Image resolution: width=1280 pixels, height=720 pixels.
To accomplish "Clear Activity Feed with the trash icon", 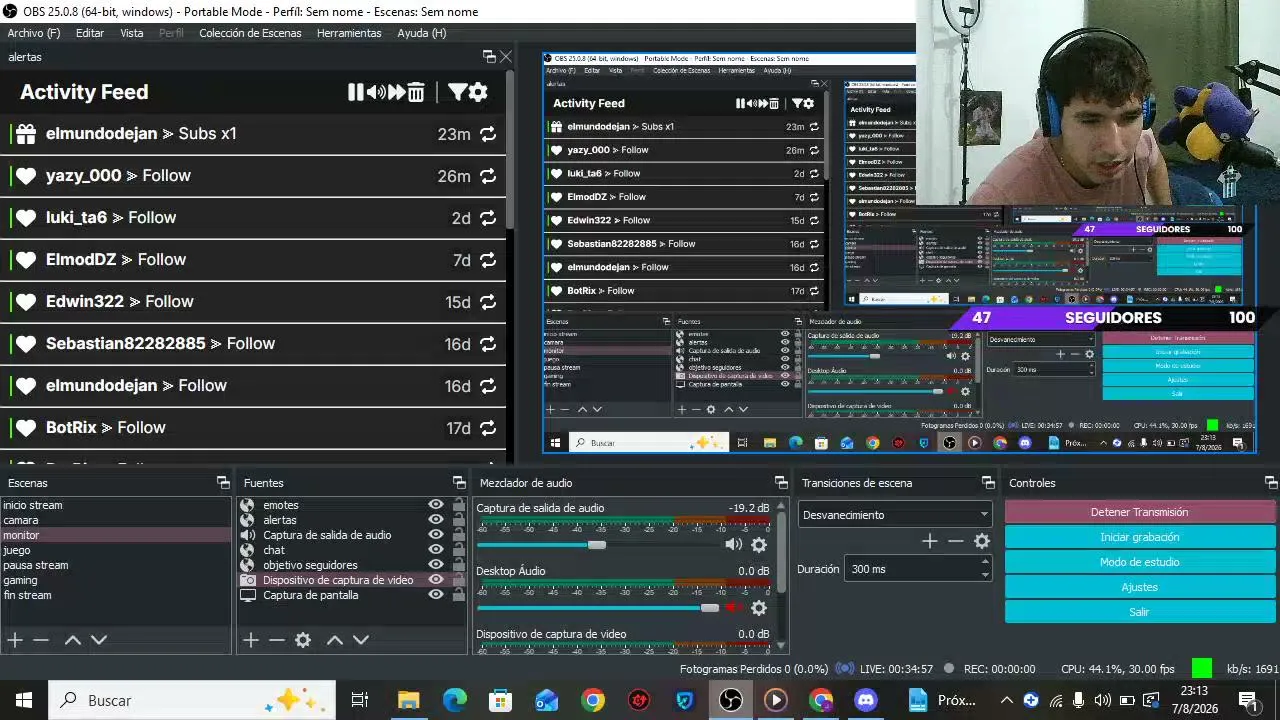I will (x=416, y=92).
